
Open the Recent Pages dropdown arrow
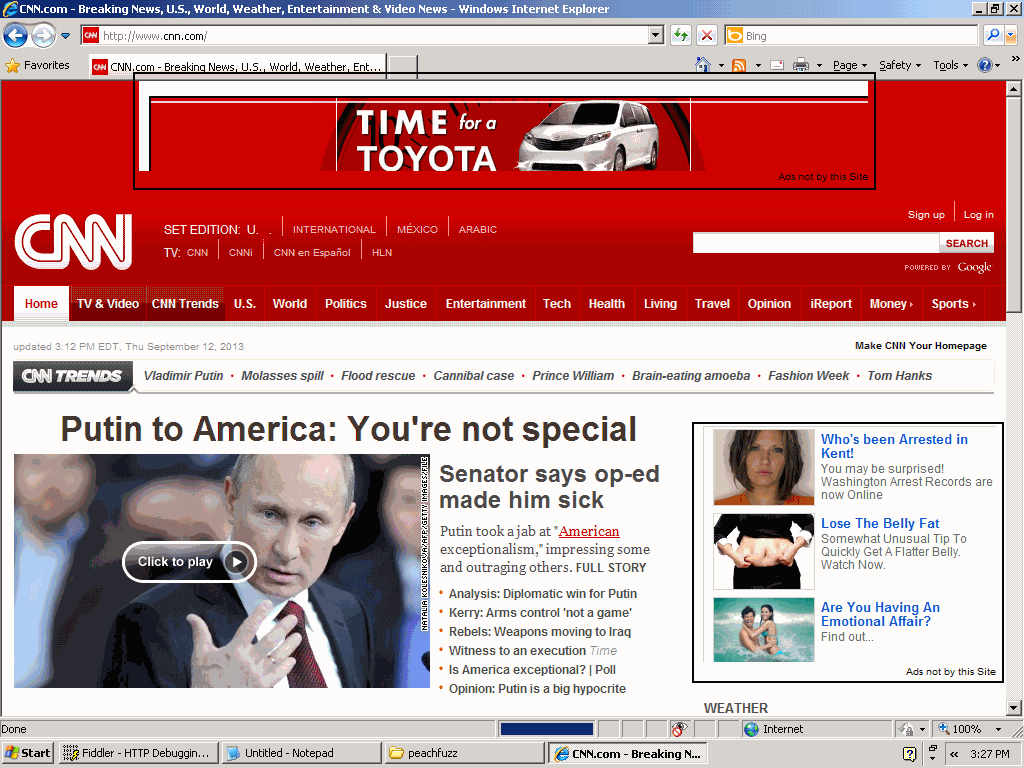(65, 36)
